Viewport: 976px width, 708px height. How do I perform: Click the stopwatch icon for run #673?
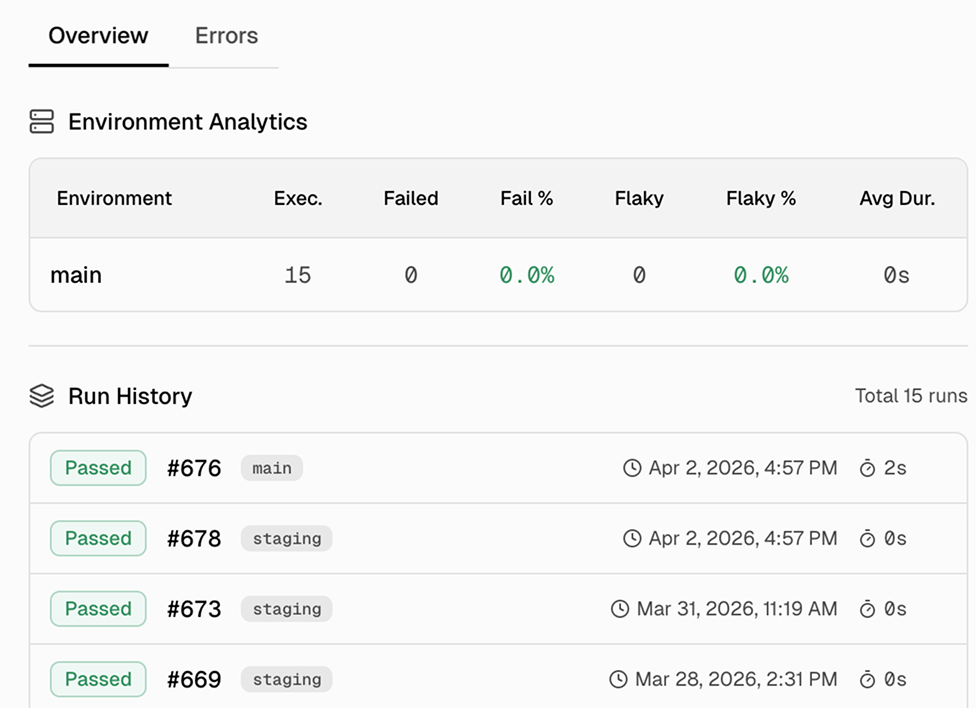tap(867, 608)
